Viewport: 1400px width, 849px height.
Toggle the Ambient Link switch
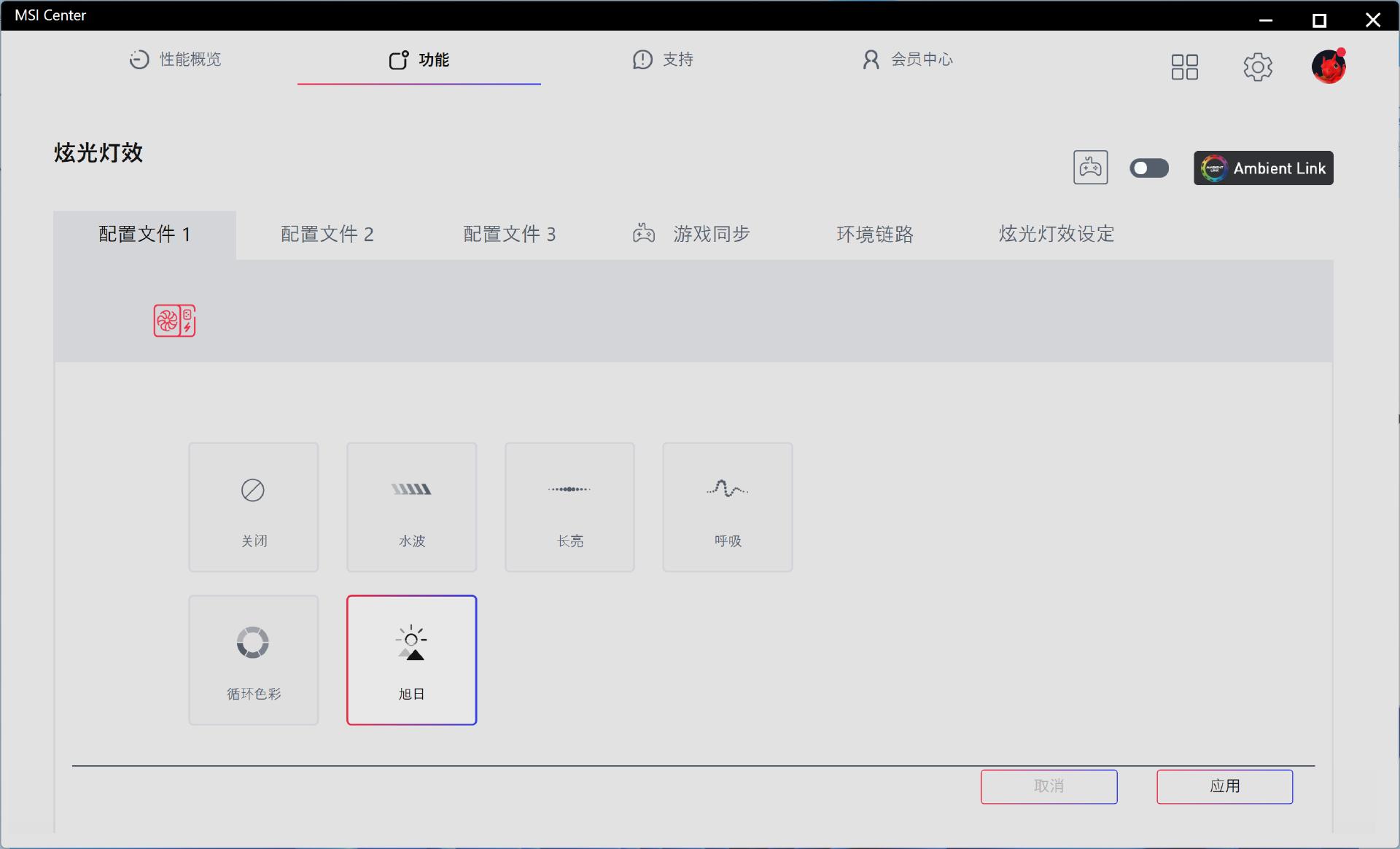click(1148, 168)
